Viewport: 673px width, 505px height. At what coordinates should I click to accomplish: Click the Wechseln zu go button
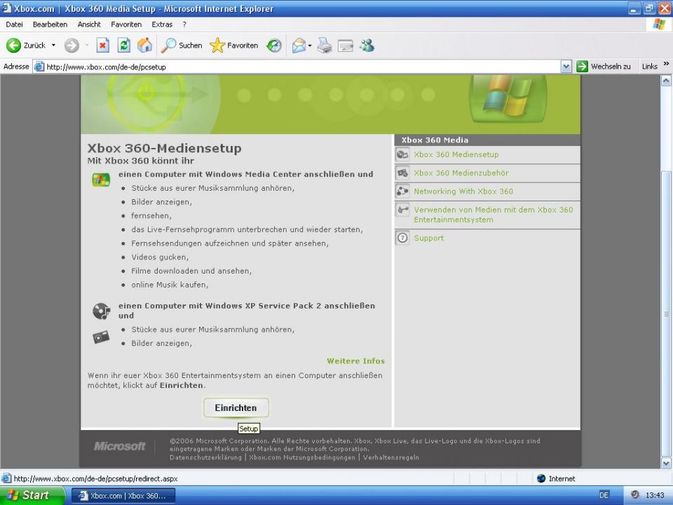click(x=603, y=67)
